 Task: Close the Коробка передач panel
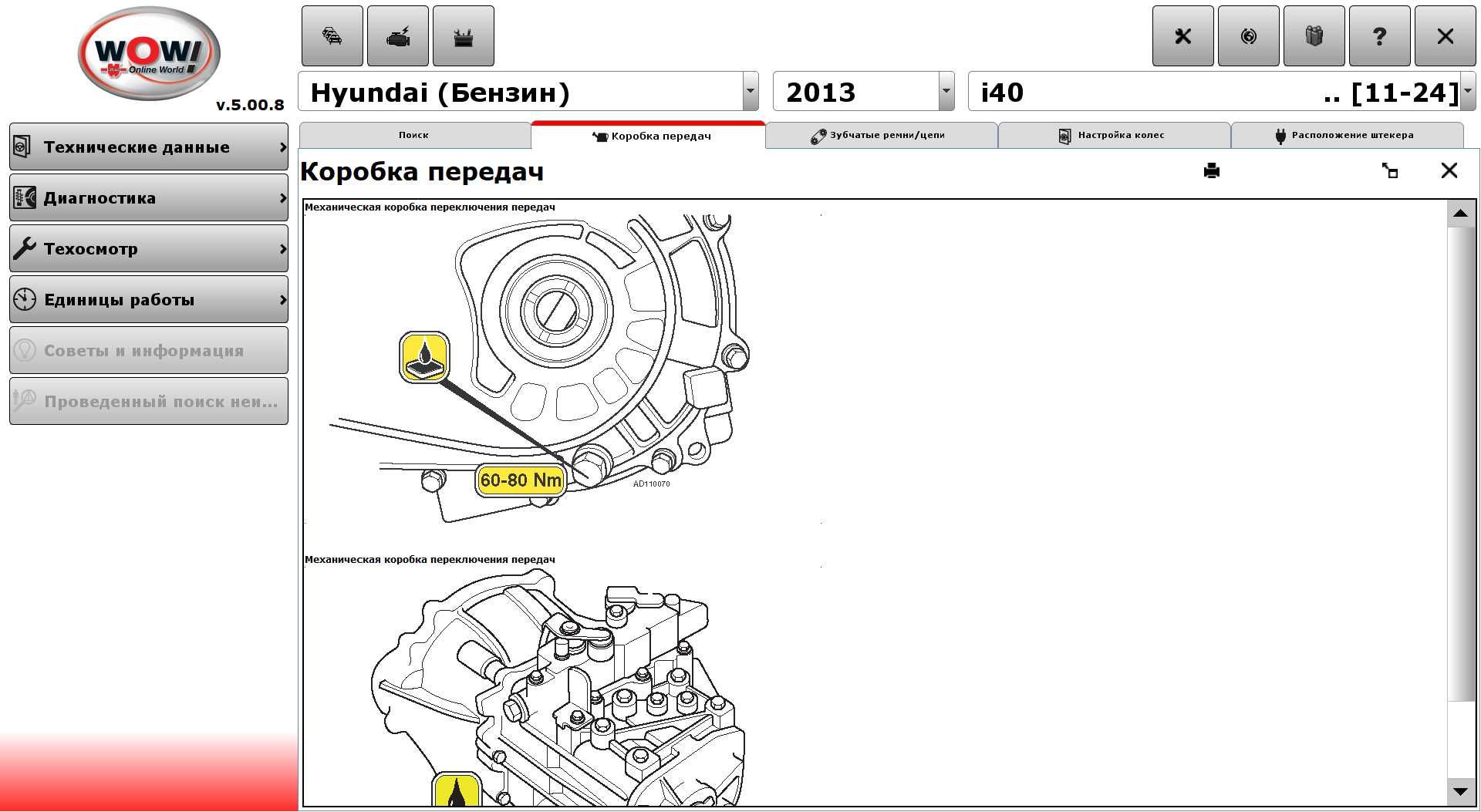1449,170
